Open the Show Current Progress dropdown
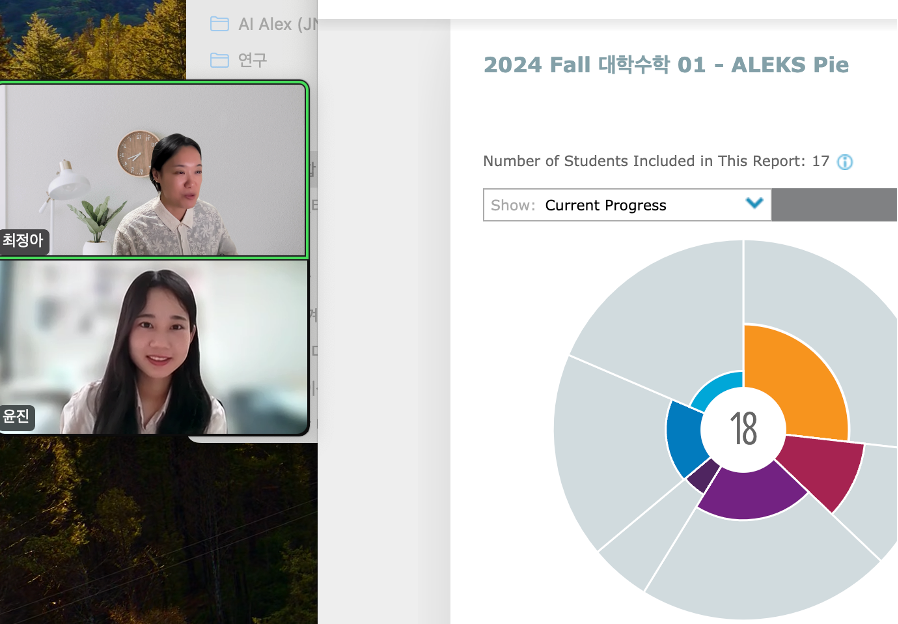The height and width of the screenshot is (624, 898). (x=627, y=205)
